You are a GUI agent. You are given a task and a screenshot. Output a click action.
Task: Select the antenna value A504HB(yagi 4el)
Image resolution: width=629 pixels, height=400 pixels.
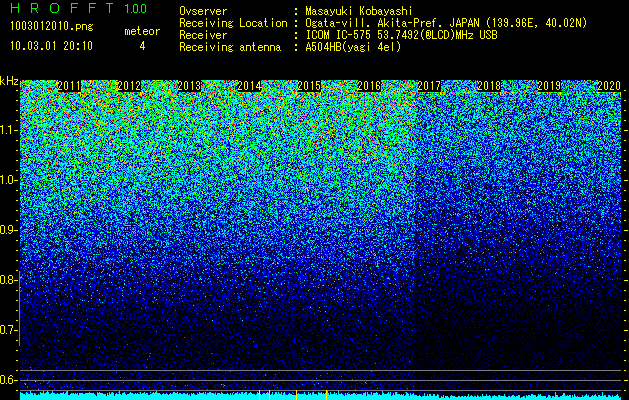pos(353,47)
